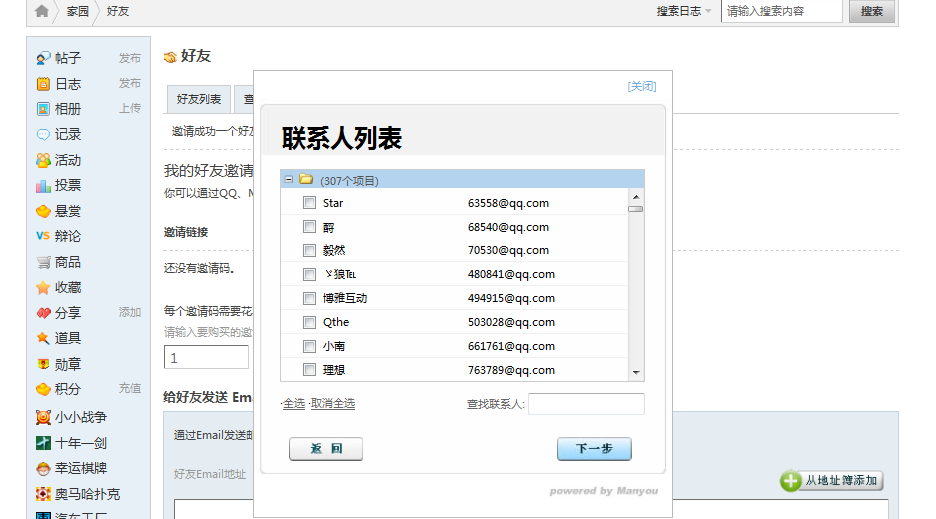Open the 相册 sidebar icon

[x=43, y=109]
